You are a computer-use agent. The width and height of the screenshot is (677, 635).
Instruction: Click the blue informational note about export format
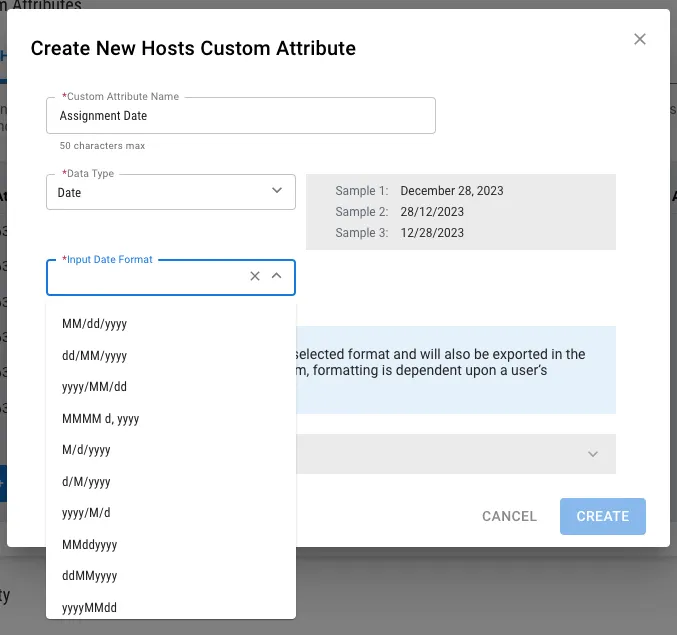pyautogui.click(x=456, y=370)
